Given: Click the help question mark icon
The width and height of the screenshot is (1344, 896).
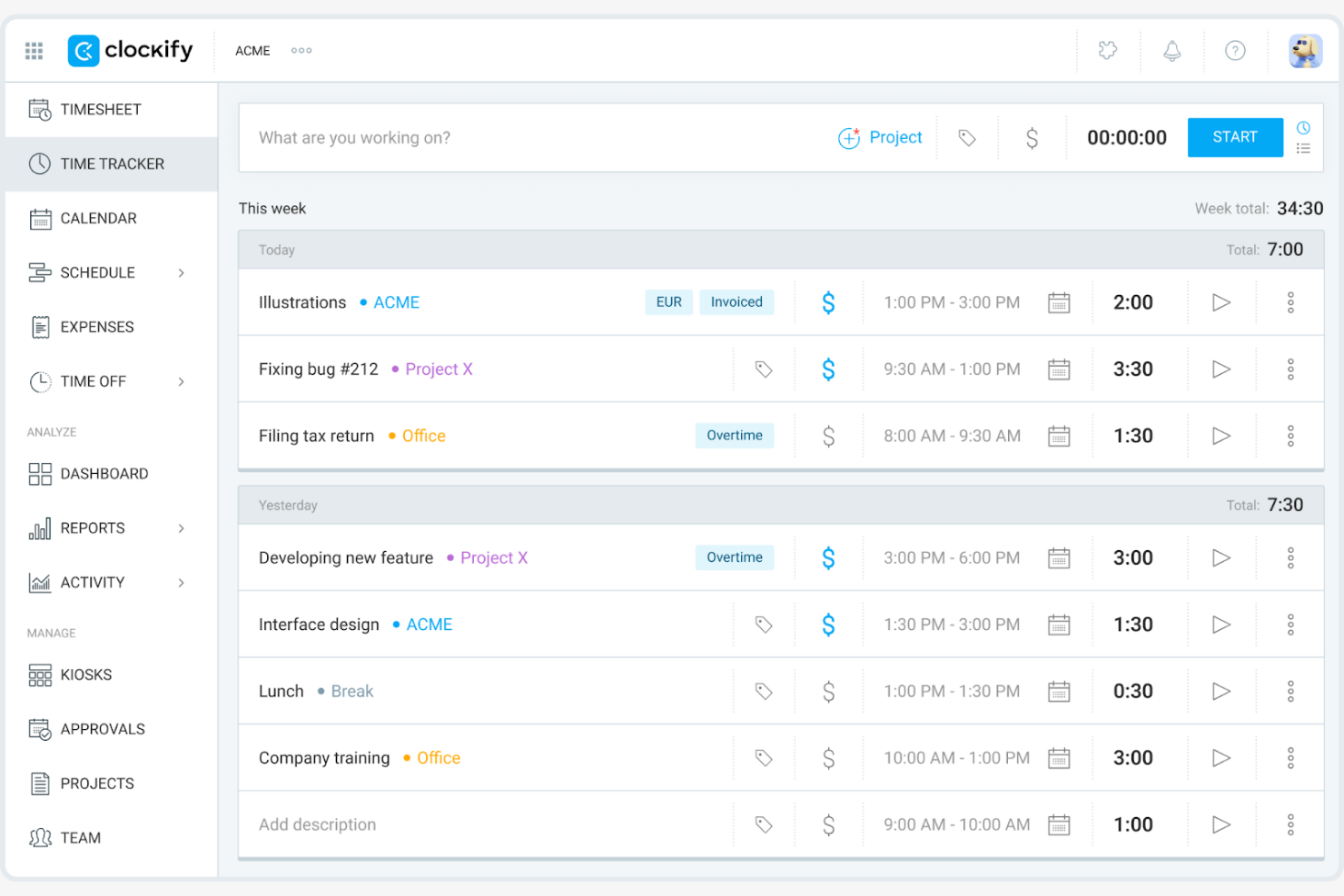Looking at the screenshot, I should coord(1235,51).
